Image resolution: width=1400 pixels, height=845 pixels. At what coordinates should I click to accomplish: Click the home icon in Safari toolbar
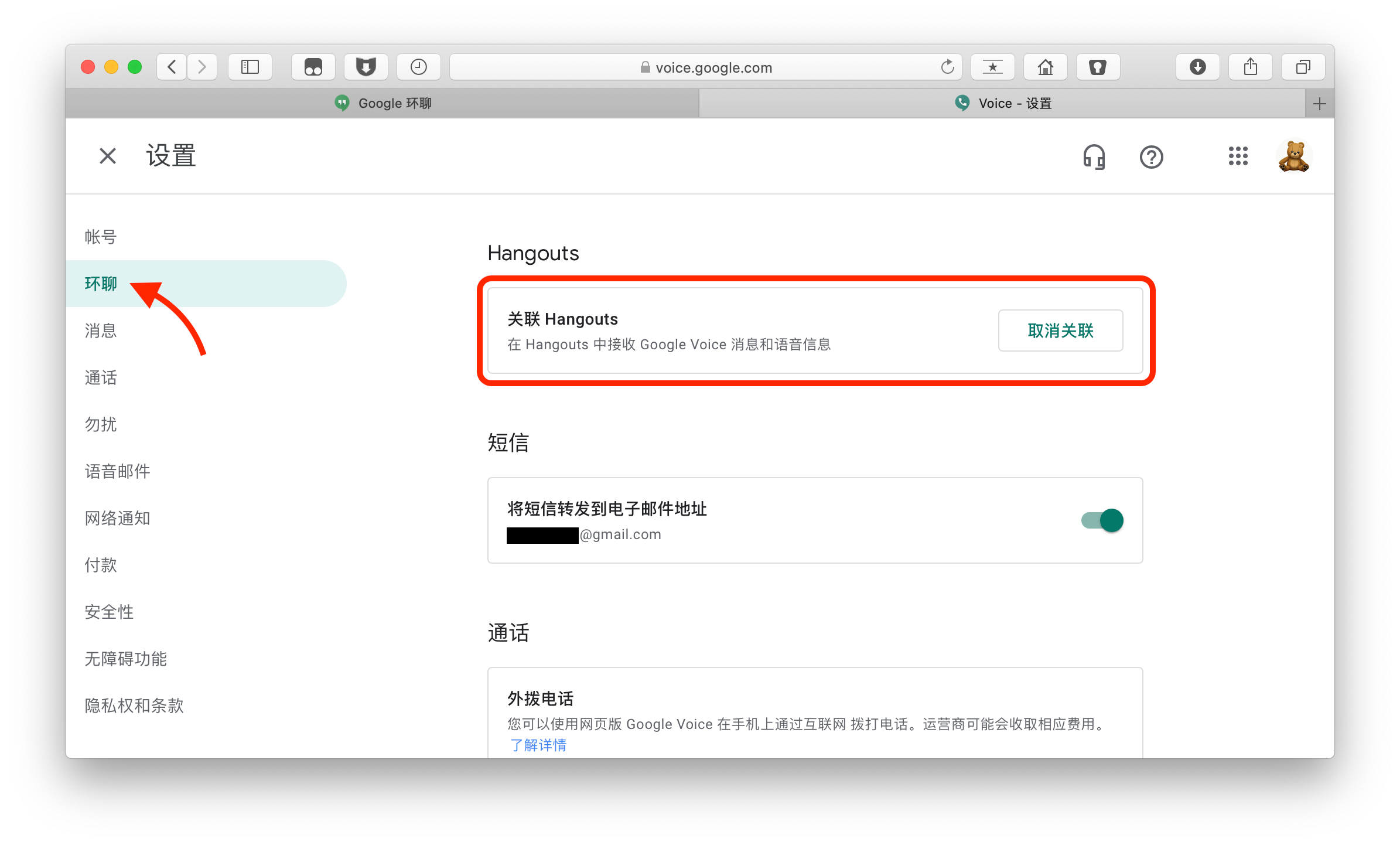[x=1046, y=67]
